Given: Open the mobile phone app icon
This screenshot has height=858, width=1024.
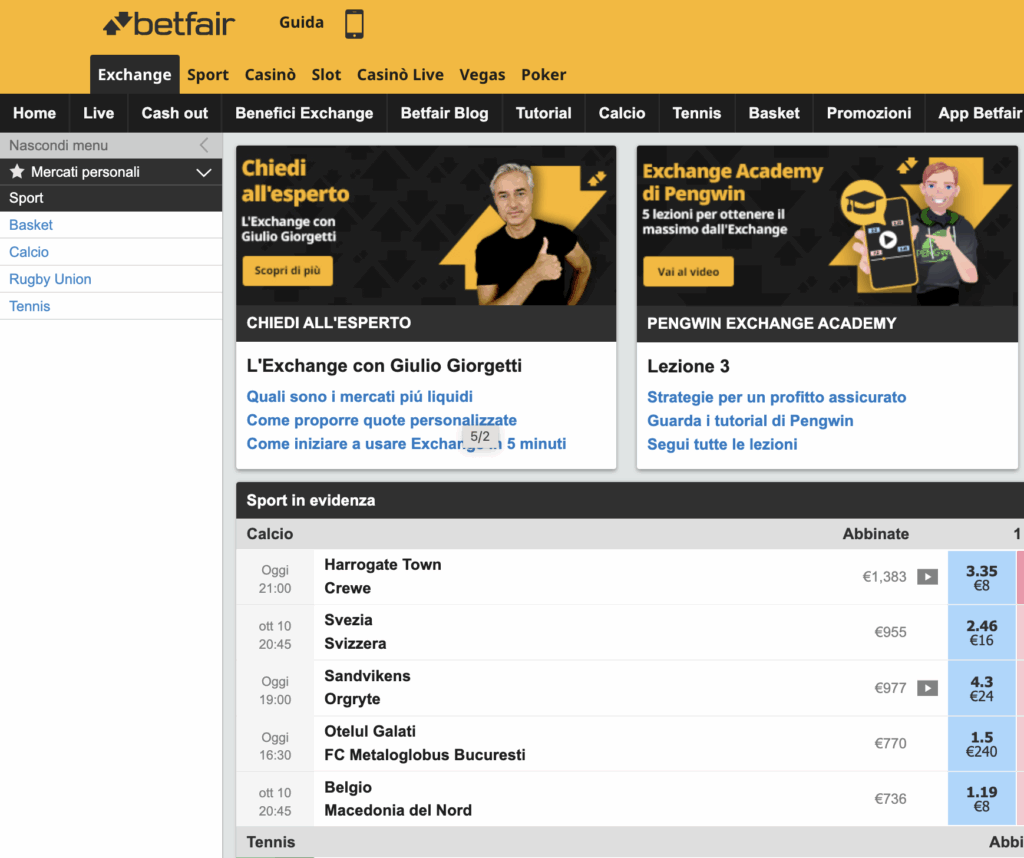Looking at the screenshot, I should click(x=354, y=24).
